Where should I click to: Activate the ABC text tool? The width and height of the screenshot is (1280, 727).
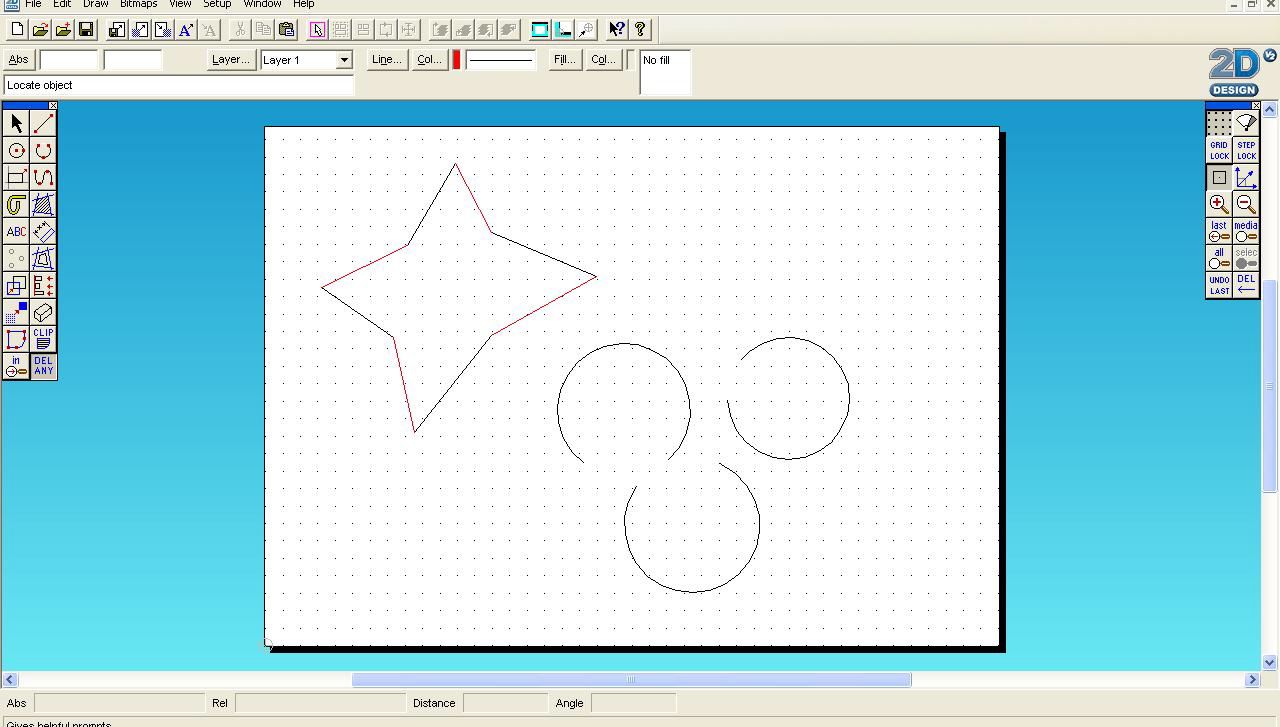tap(15, 231)
